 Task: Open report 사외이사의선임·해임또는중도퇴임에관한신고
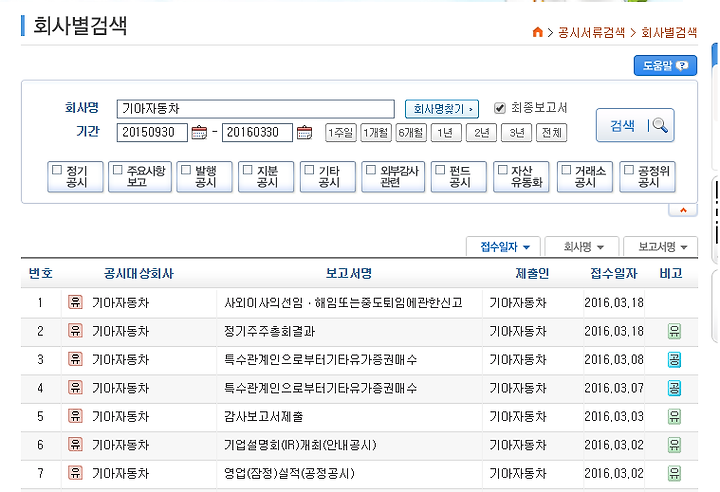coord(343,303)
